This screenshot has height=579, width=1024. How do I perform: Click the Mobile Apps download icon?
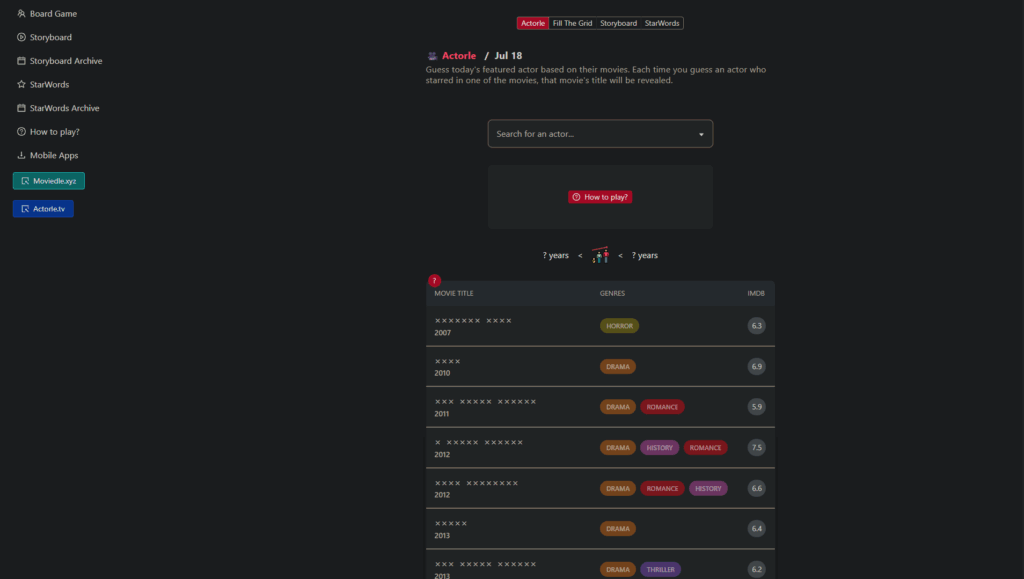point(21,155)
